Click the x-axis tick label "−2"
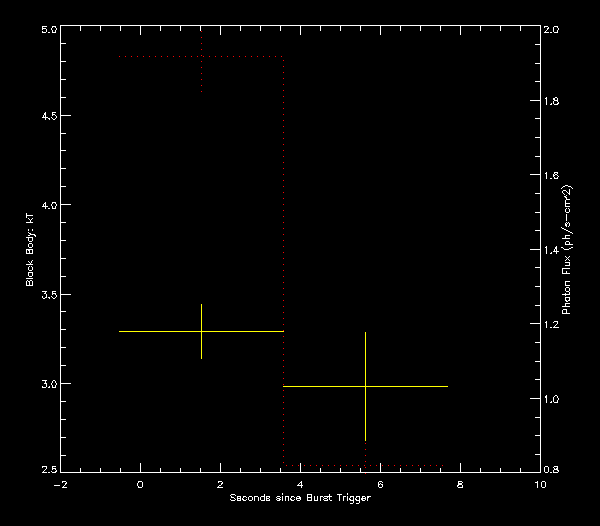This screenshot has width=600, height=526. click(59, 484)
